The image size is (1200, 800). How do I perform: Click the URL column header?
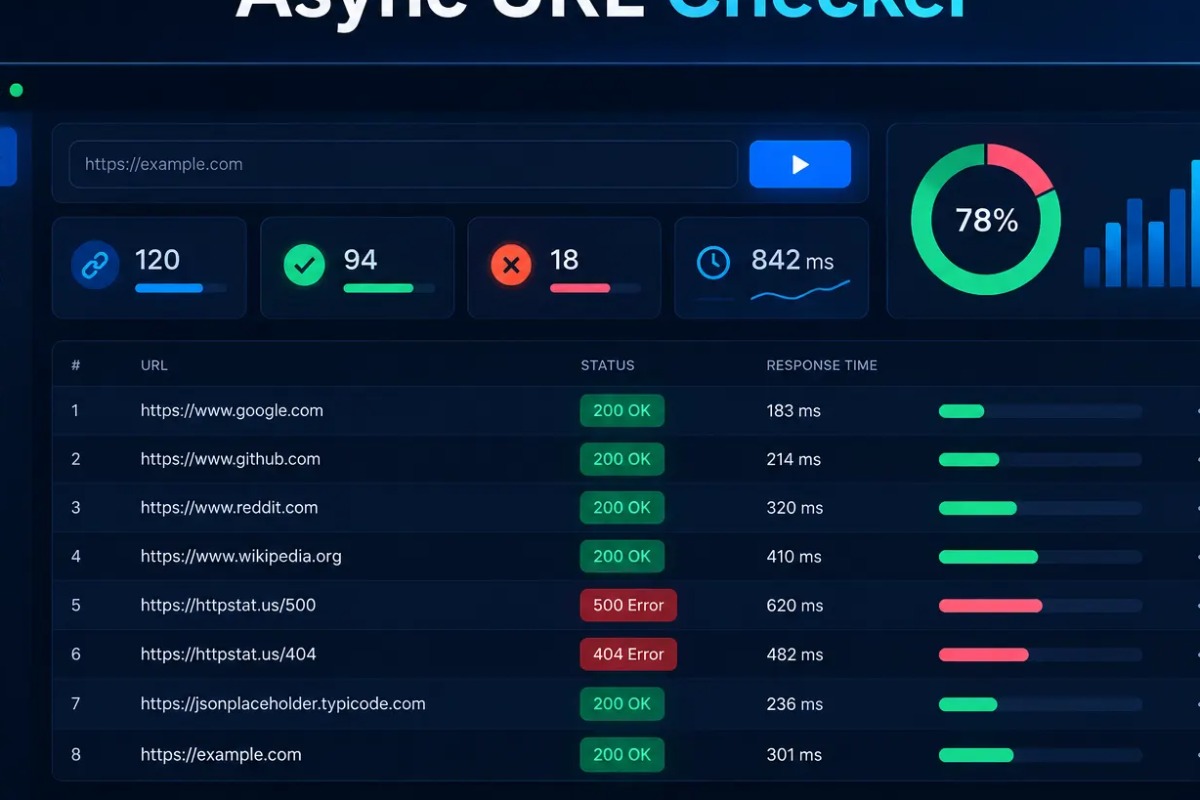pos(154,365)
